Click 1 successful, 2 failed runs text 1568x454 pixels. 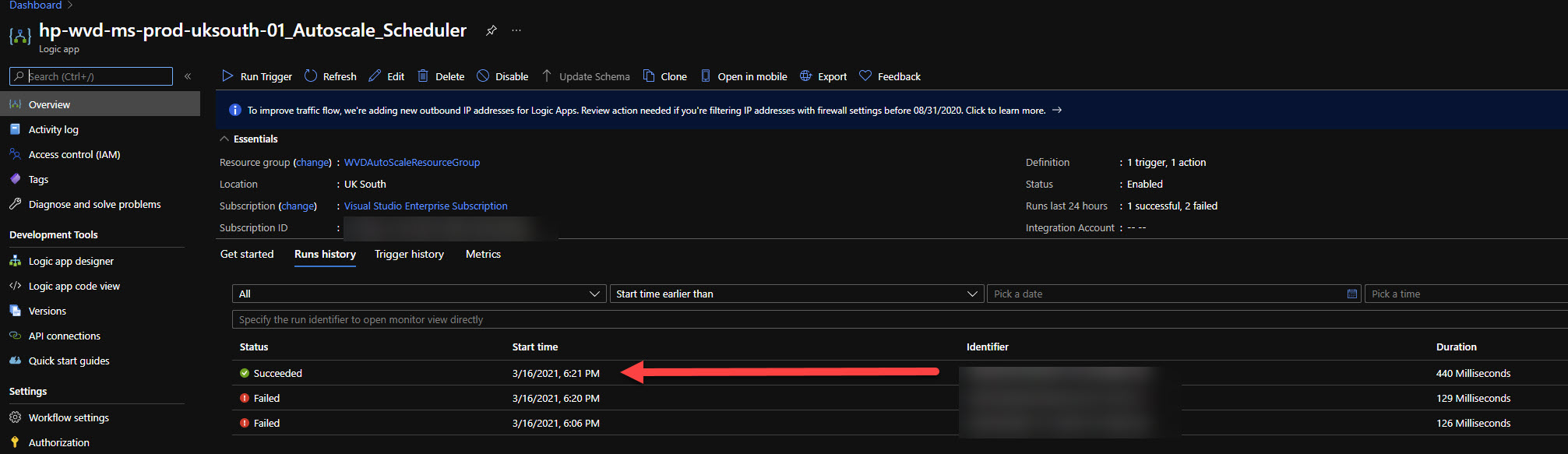(x=1172, y=206)
